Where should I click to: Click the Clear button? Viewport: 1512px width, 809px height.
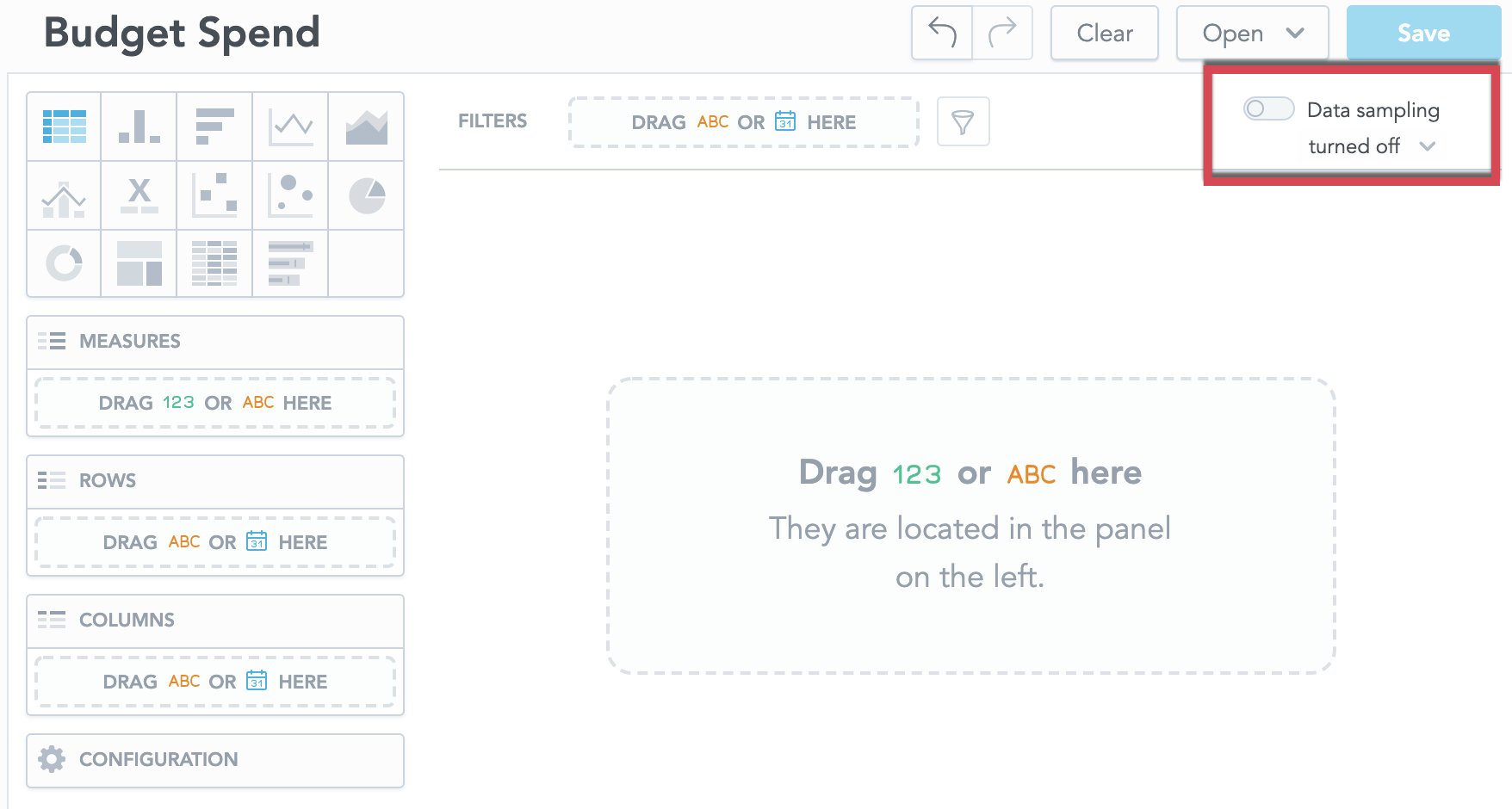coord(1105,34)
